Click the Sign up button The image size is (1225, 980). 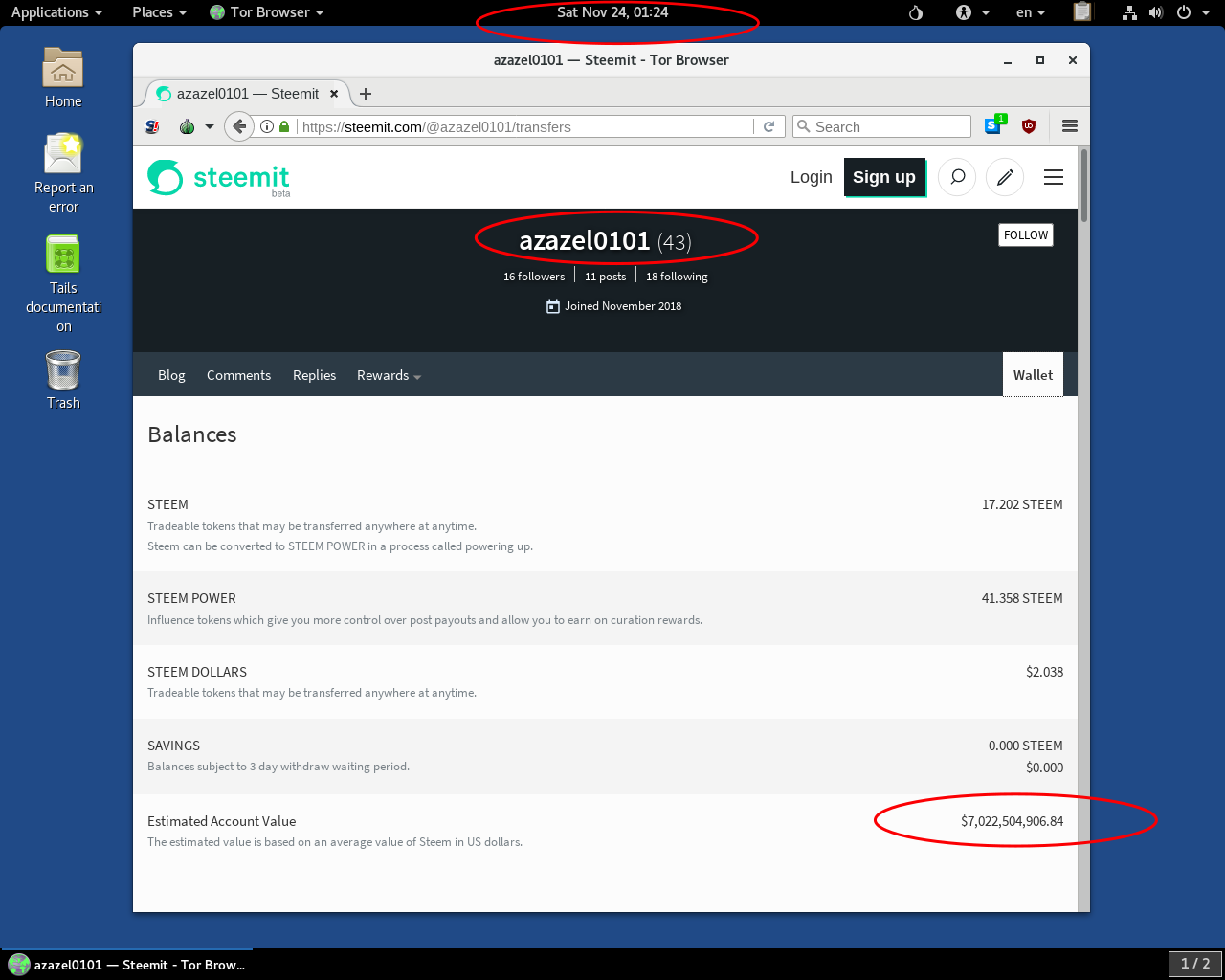coord(884,177)
